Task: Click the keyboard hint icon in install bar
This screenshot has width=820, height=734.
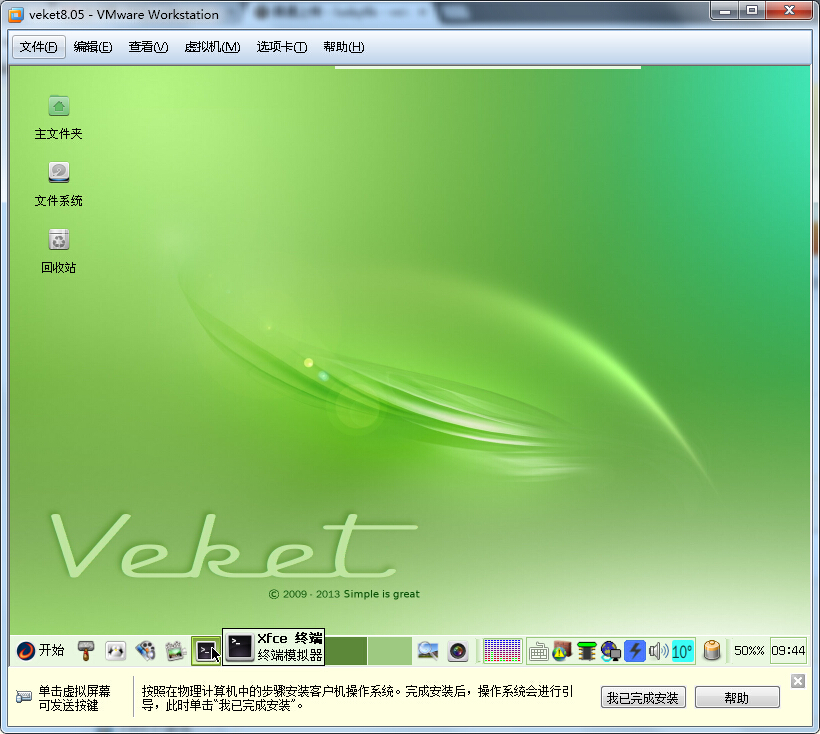Action: click(x=24, y=697)
